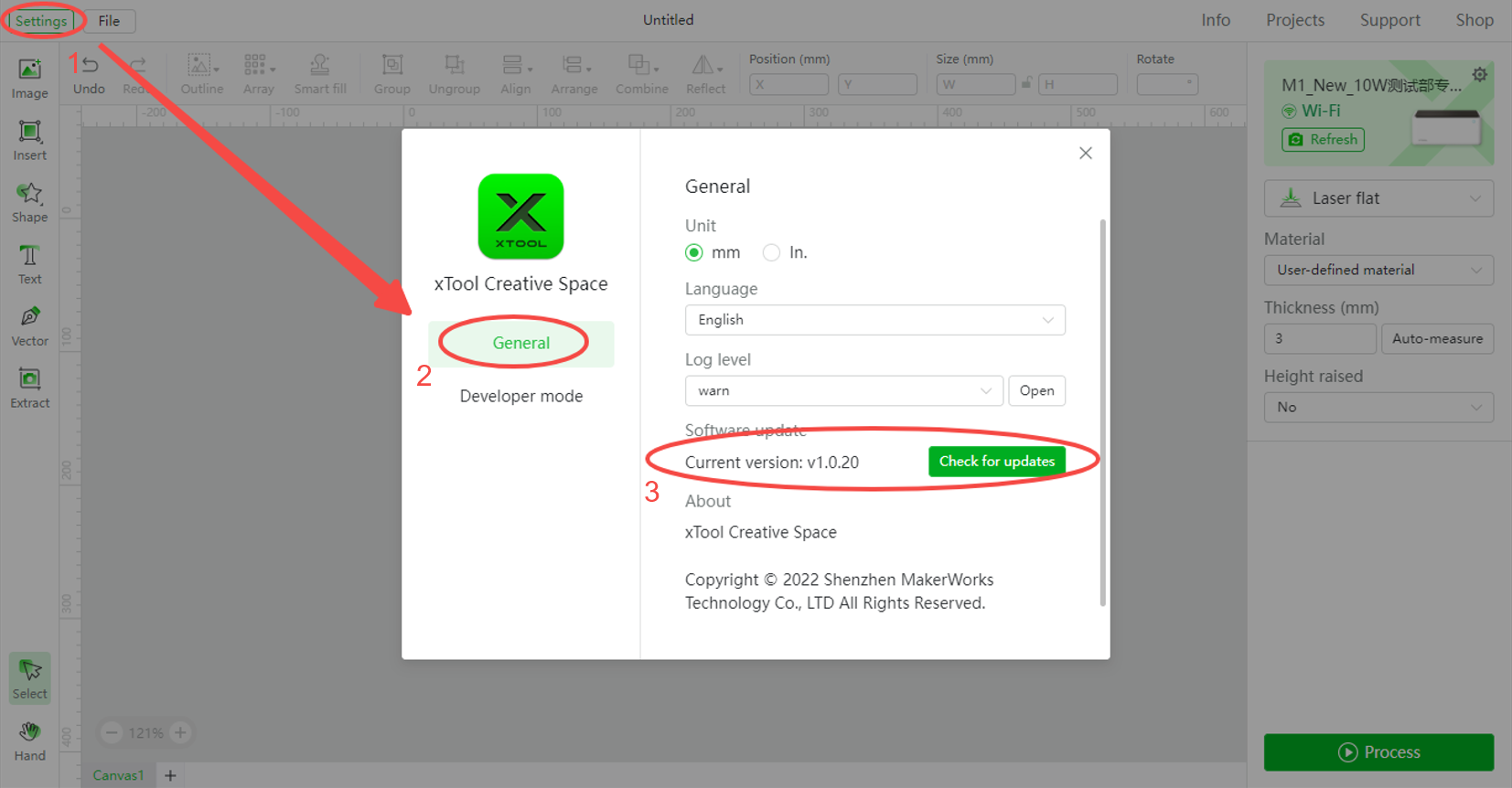
Task: Open the Info menu
Action: pos(1216,20)
